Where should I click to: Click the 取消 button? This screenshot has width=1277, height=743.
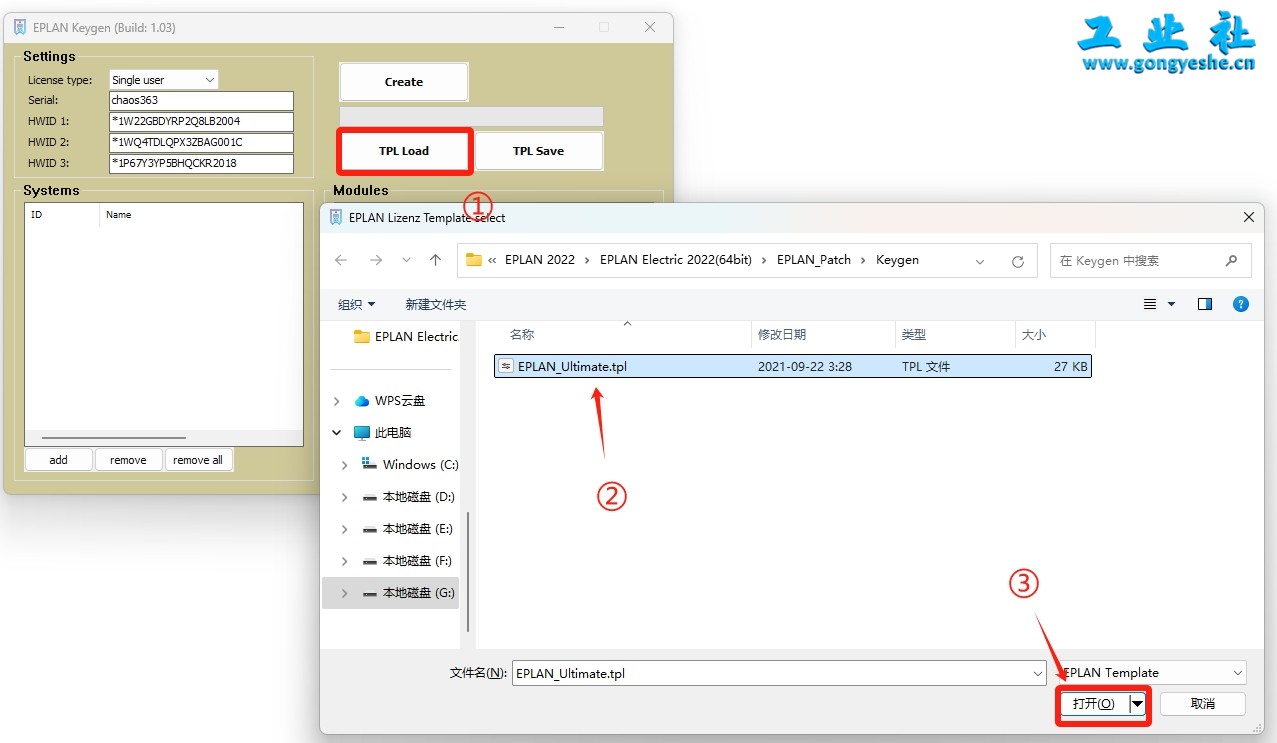coord(1203,704)
